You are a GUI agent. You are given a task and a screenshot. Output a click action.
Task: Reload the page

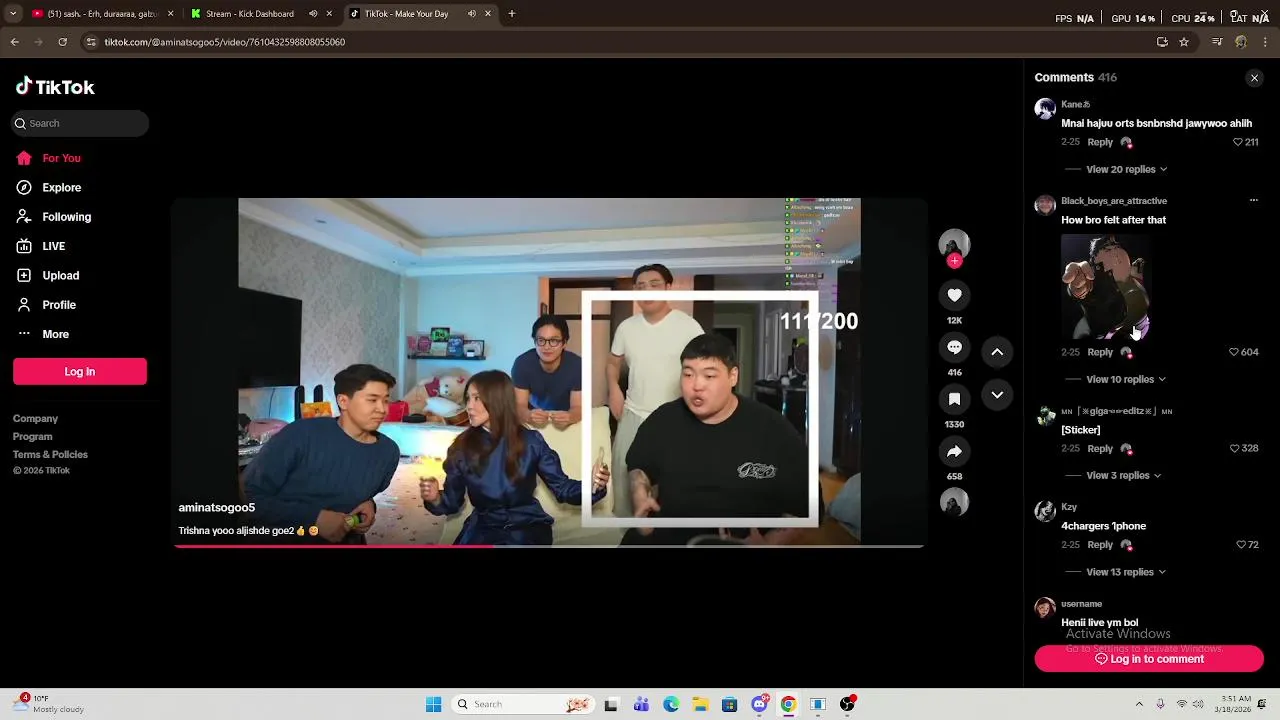tap(62, 42)
